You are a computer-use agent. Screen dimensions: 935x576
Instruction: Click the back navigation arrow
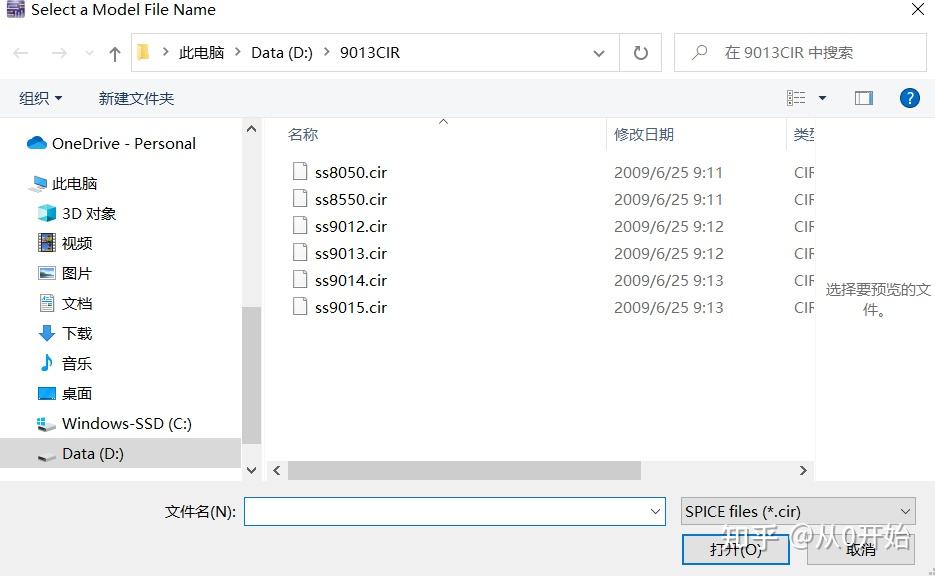pyautogui.click(x=20, y=54)
